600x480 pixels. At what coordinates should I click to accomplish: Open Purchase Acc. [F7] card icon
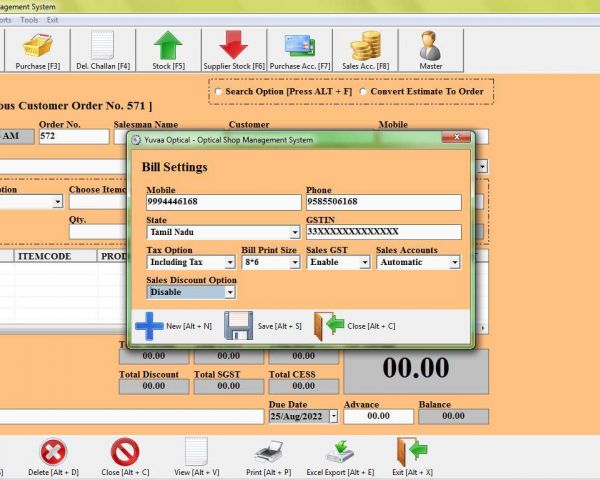point(299,46)
